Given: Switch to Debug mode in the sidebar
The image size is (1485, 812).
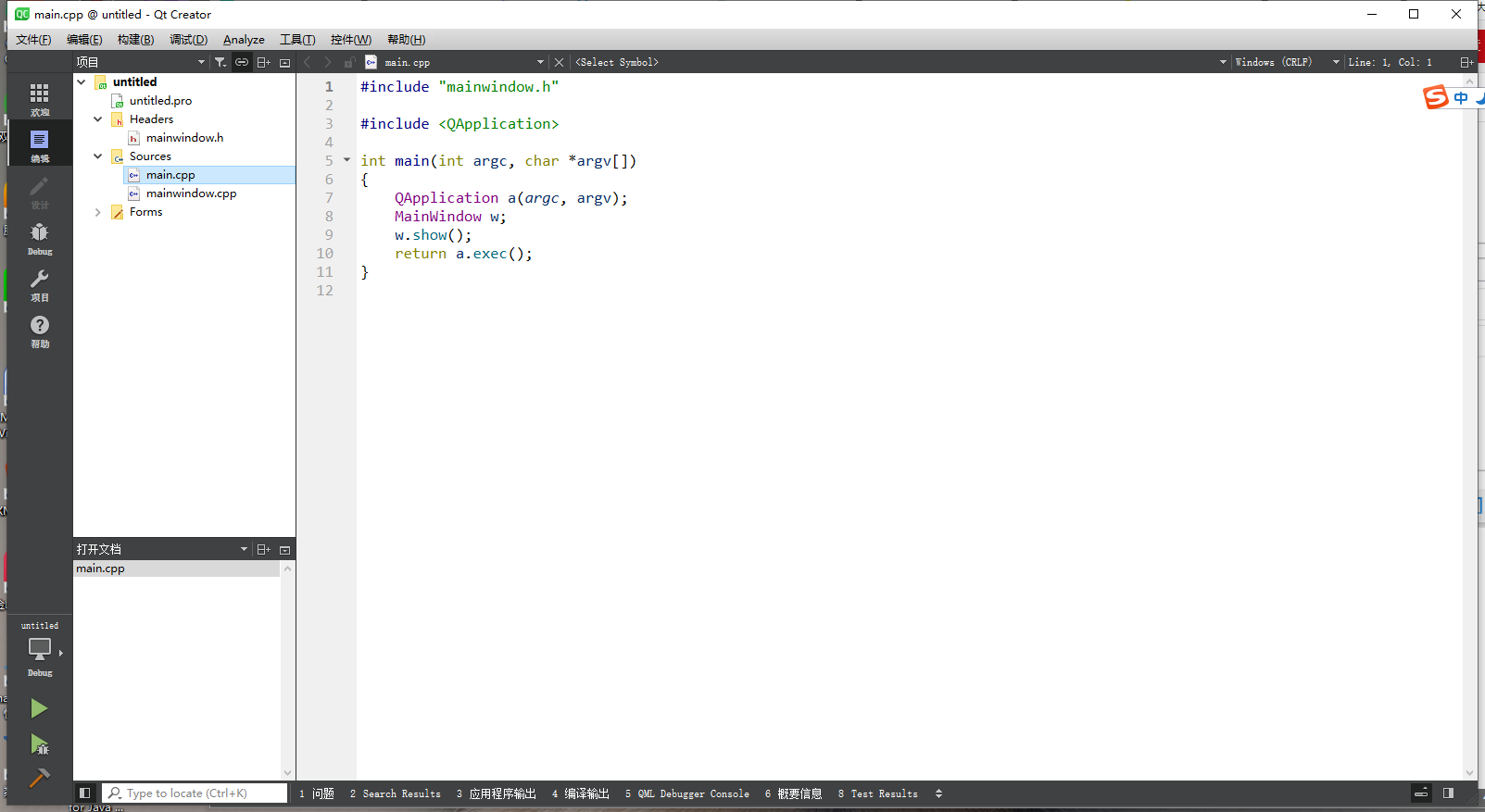Looking at the screenshot, I should pos(39,238).
